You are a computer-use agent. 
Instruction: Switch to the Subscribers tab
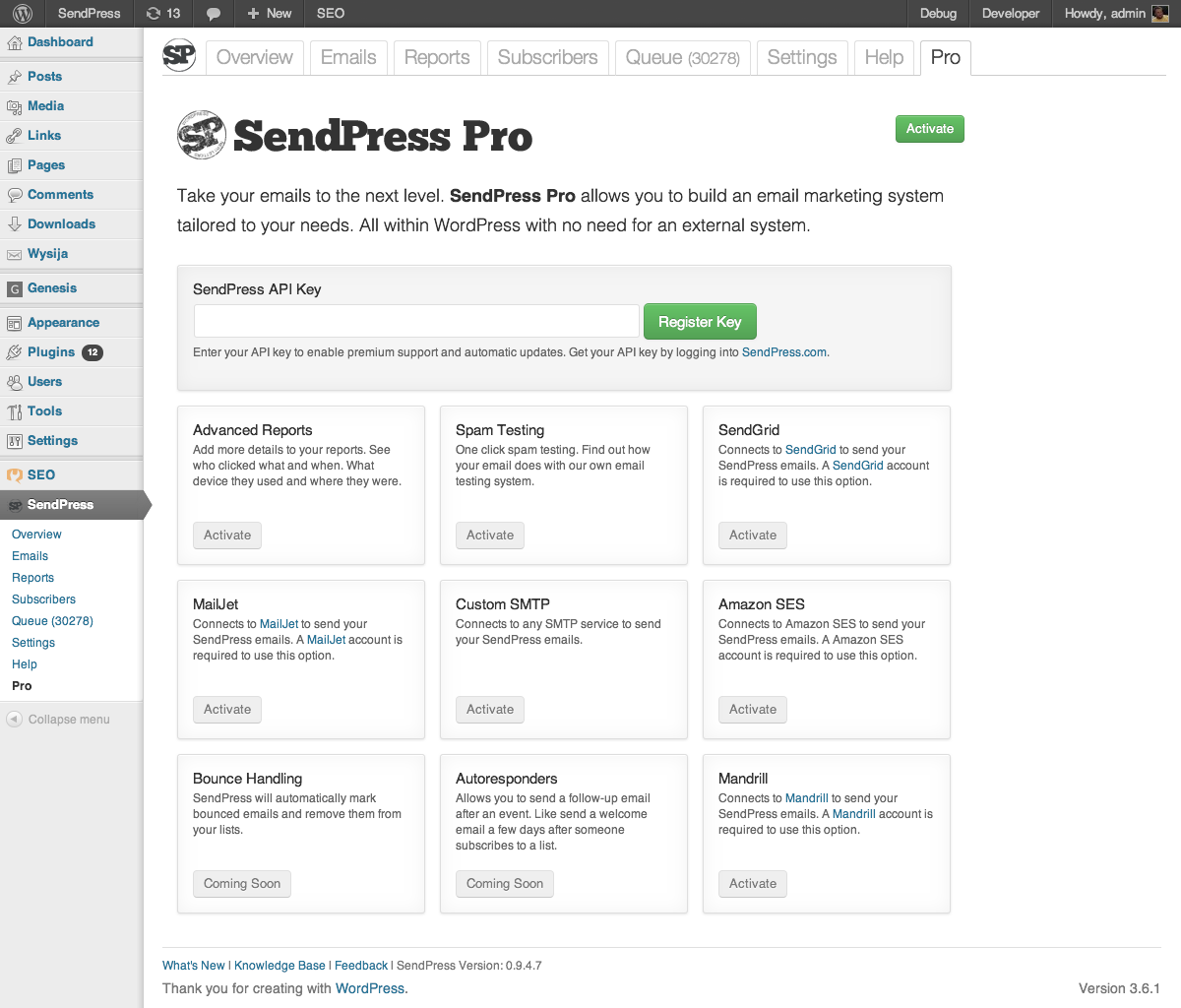point(548,57)
